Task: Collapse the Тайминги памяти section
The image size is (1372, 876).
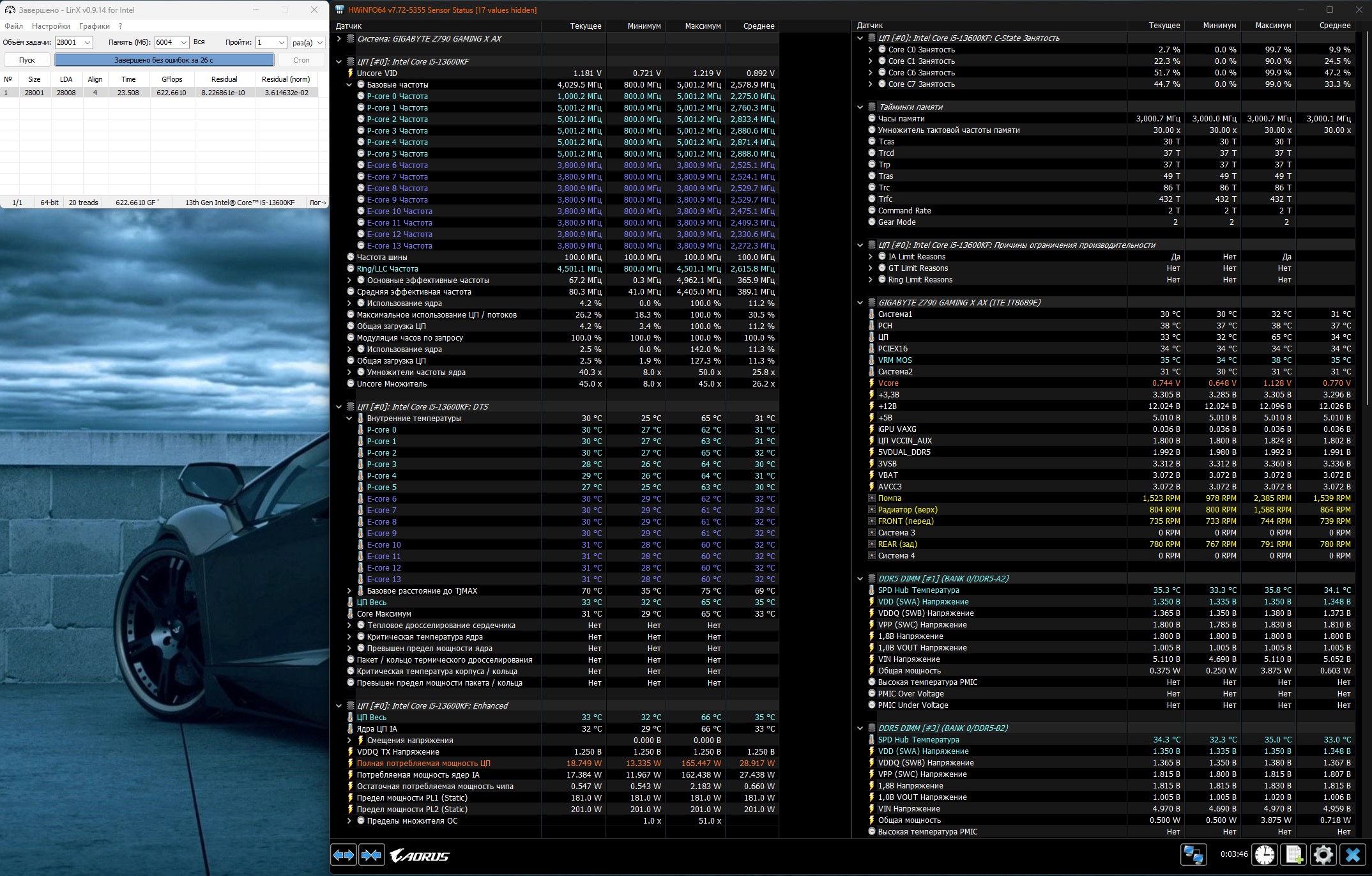Action: pyautogui.click(x=860, y=107)
